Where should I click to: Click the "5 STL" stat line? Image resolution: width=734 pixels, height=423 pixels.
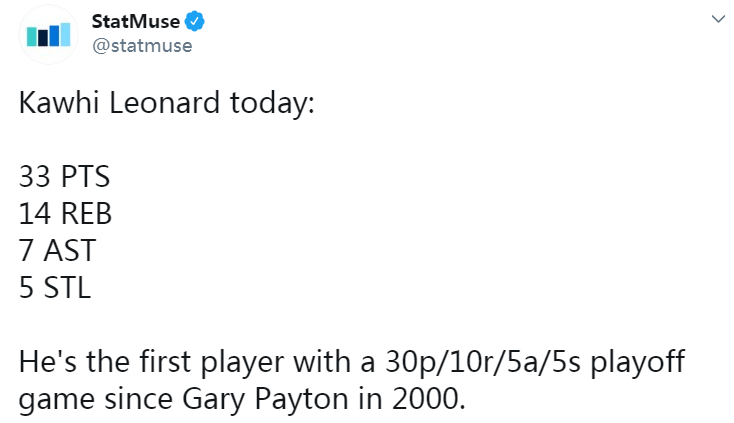click(55, 287)
